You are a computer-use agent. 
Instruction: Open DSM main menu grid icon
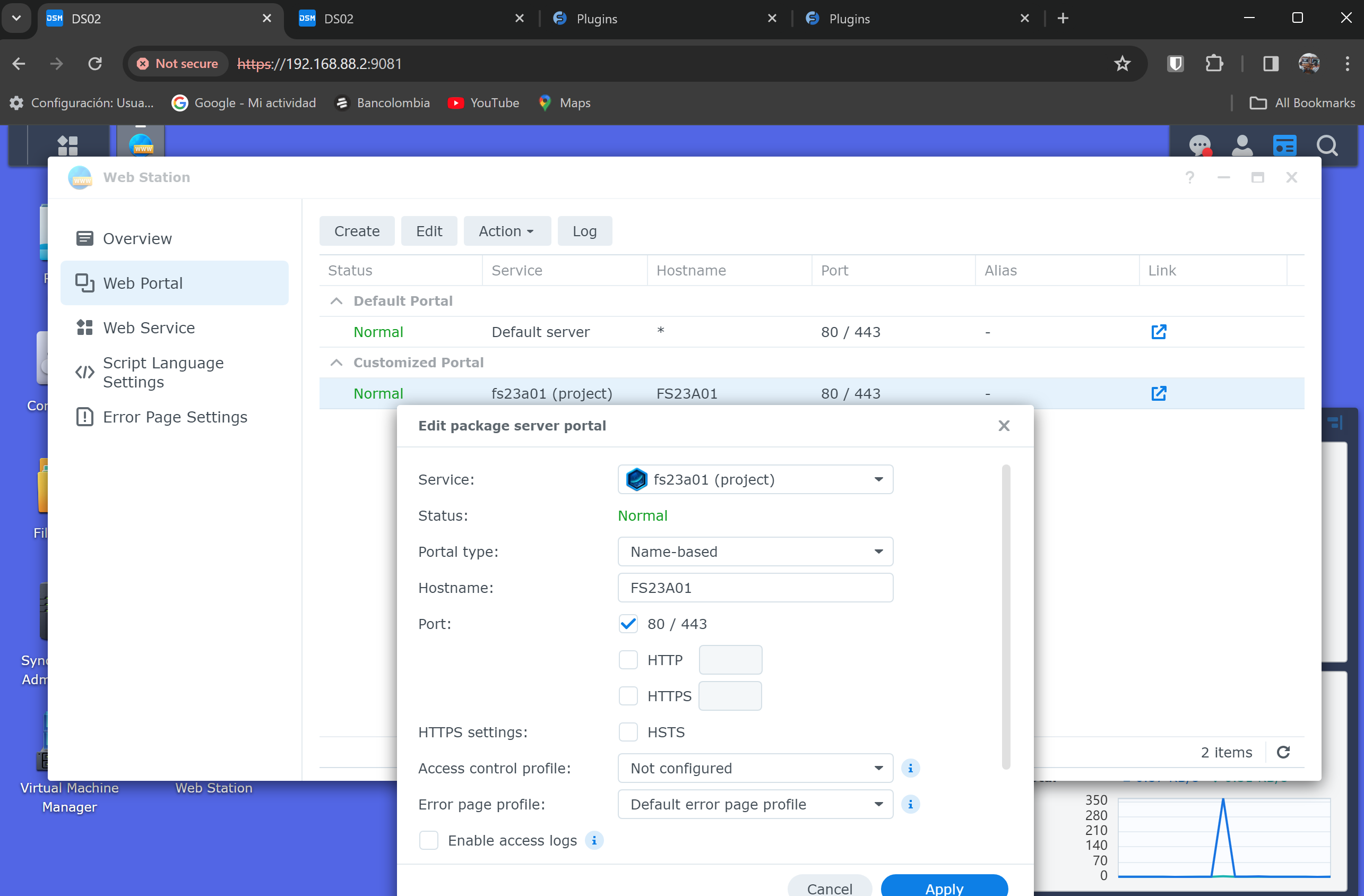(x=67, y=145)
